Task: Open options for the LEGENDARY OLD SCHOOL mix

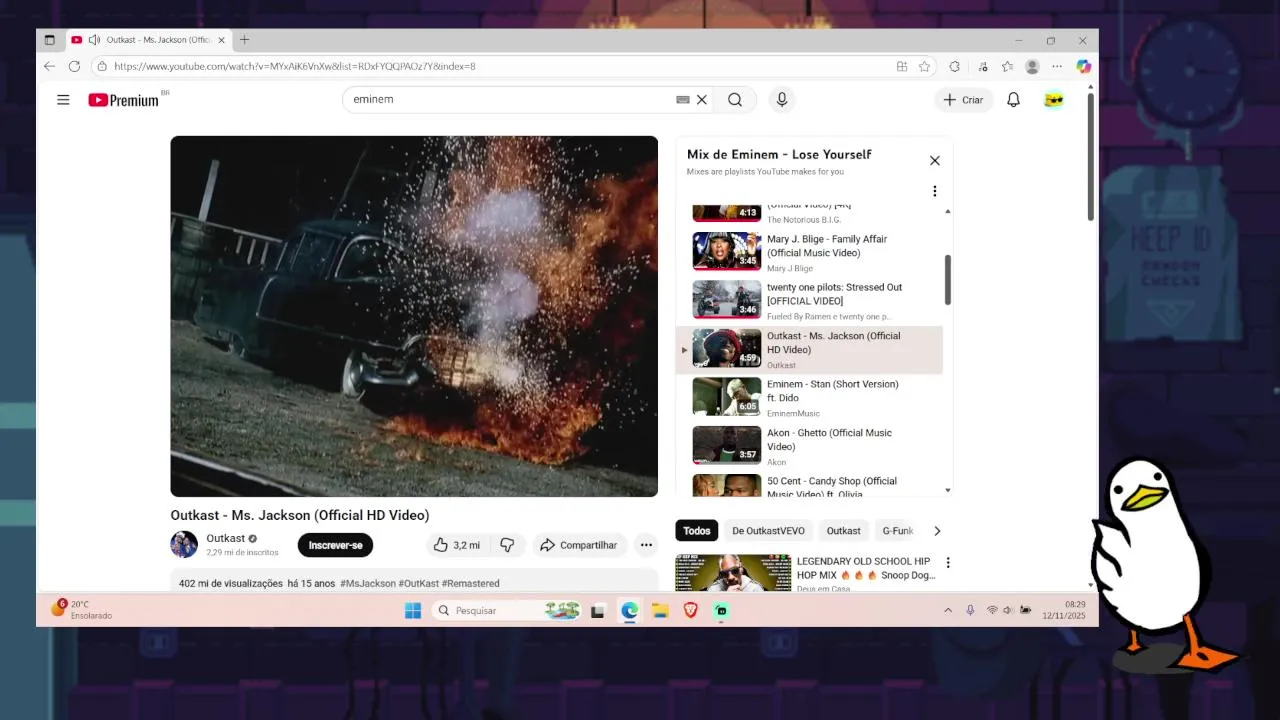Action: tap(948, 563)
